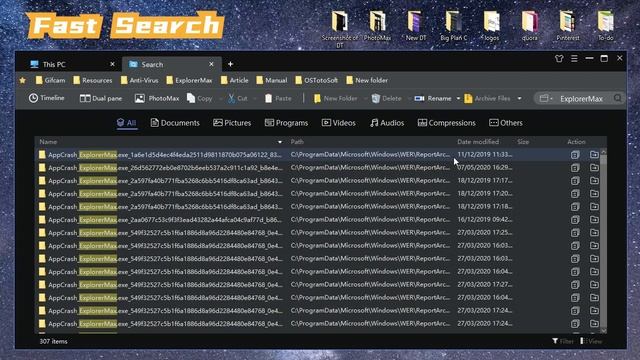This screenshot has width=640, height=360.
Task: Click copy-path icon for 11/12/2019 row
Action: tap(575, 155)
